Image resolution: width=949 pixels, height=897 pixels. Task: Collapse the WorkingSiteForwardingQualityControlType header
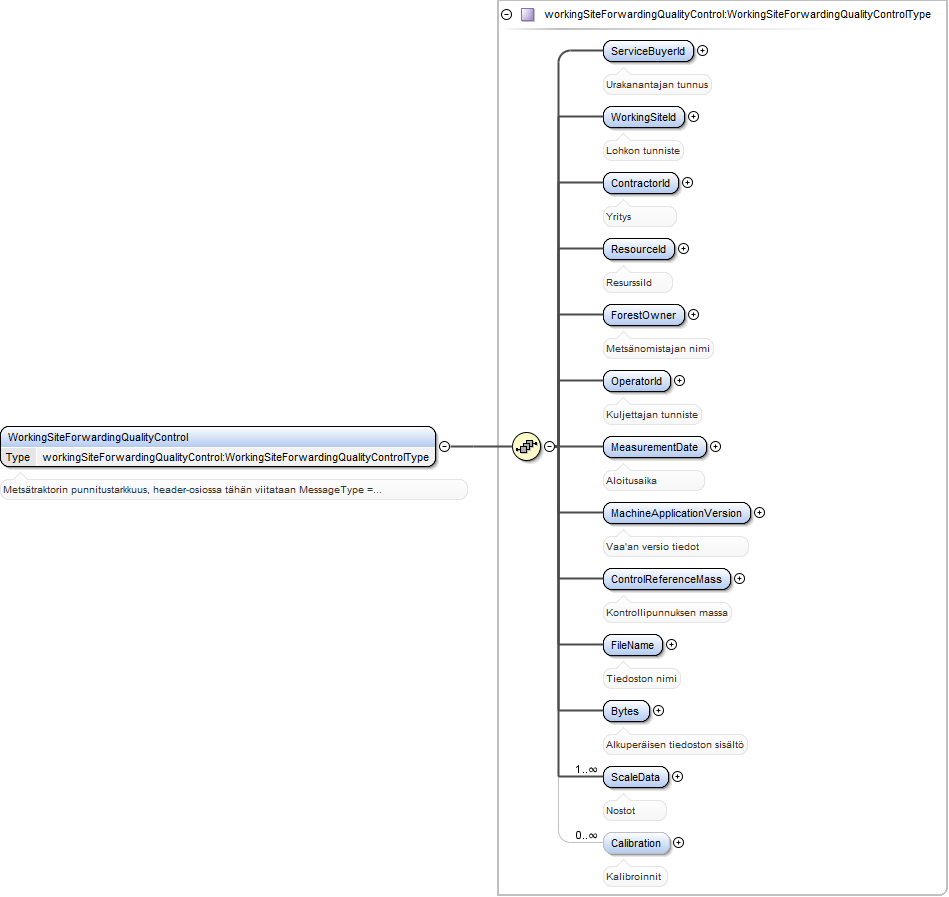pos(507,15)
